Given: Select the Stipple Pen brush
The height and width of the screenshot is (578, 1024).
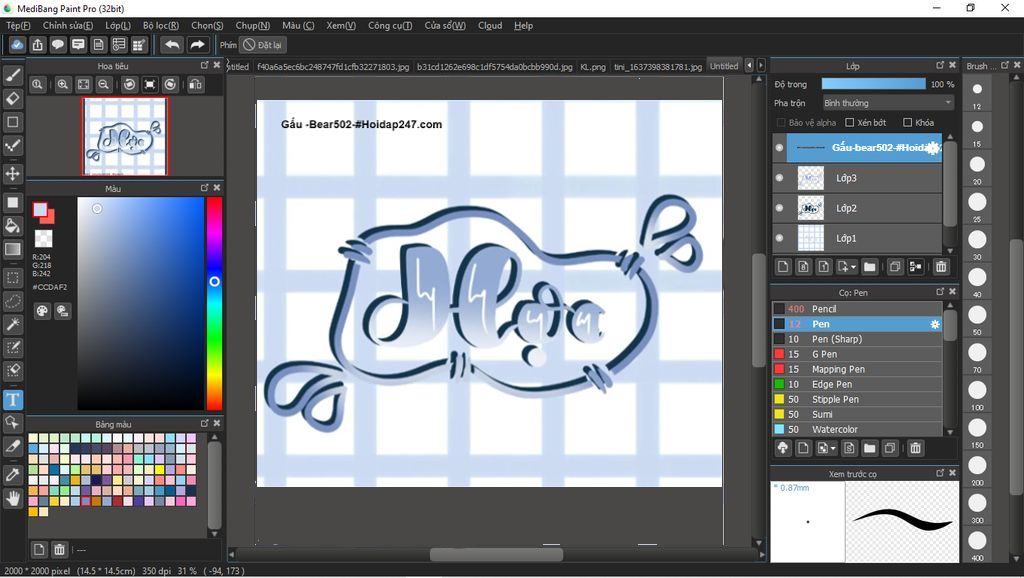Looking at the screenshot, I should 858,399.
